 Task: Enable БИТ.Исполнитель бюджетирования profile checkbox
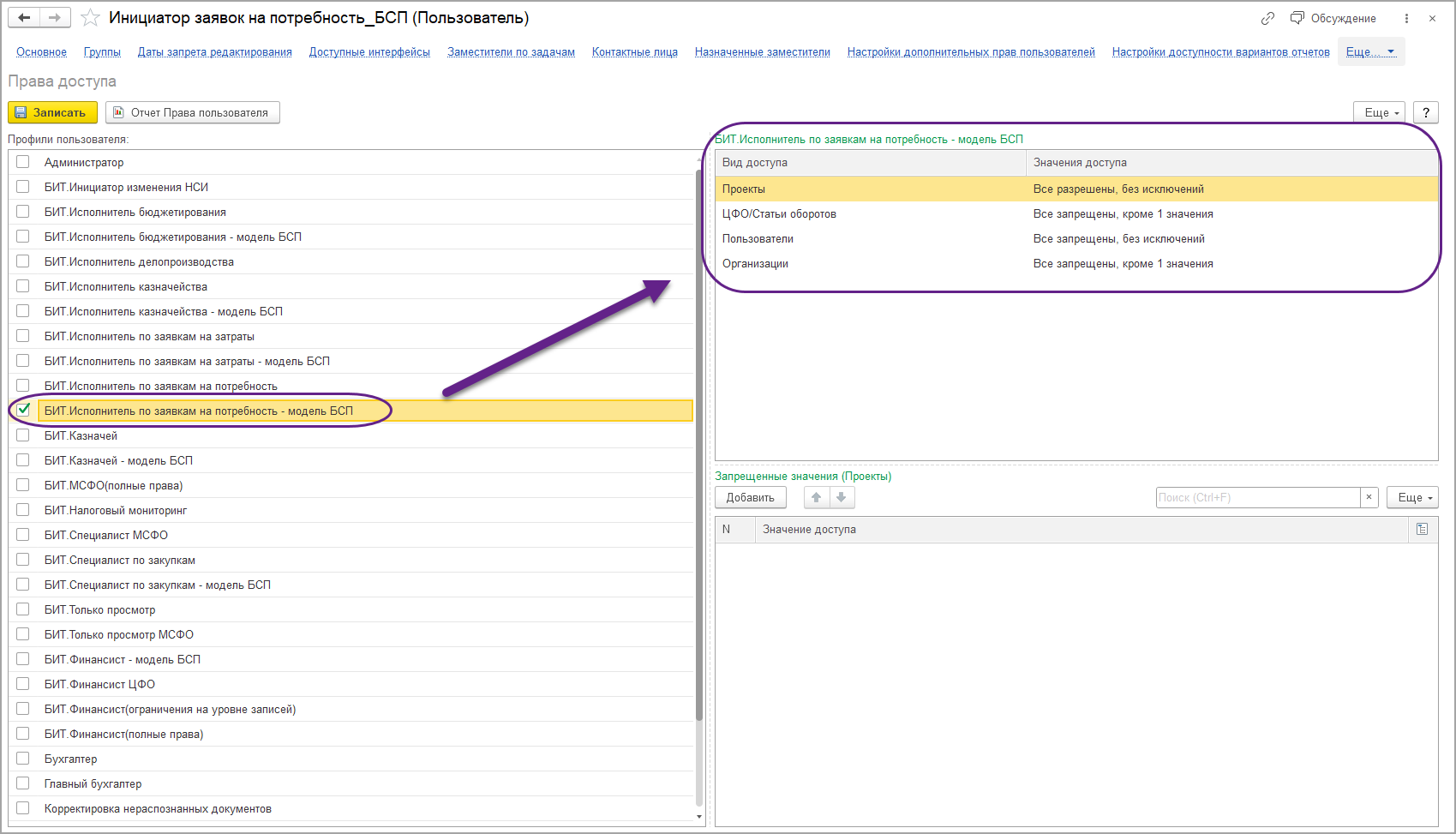pos(23,212)
